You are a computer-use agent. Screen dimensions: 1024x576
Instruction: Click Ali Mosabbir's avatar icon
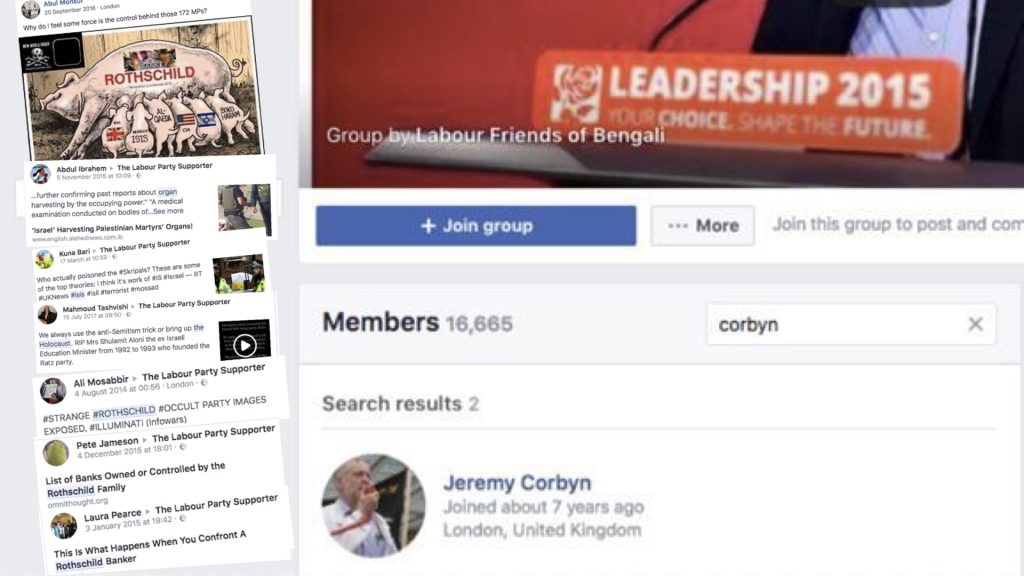[x=53, y=391]
